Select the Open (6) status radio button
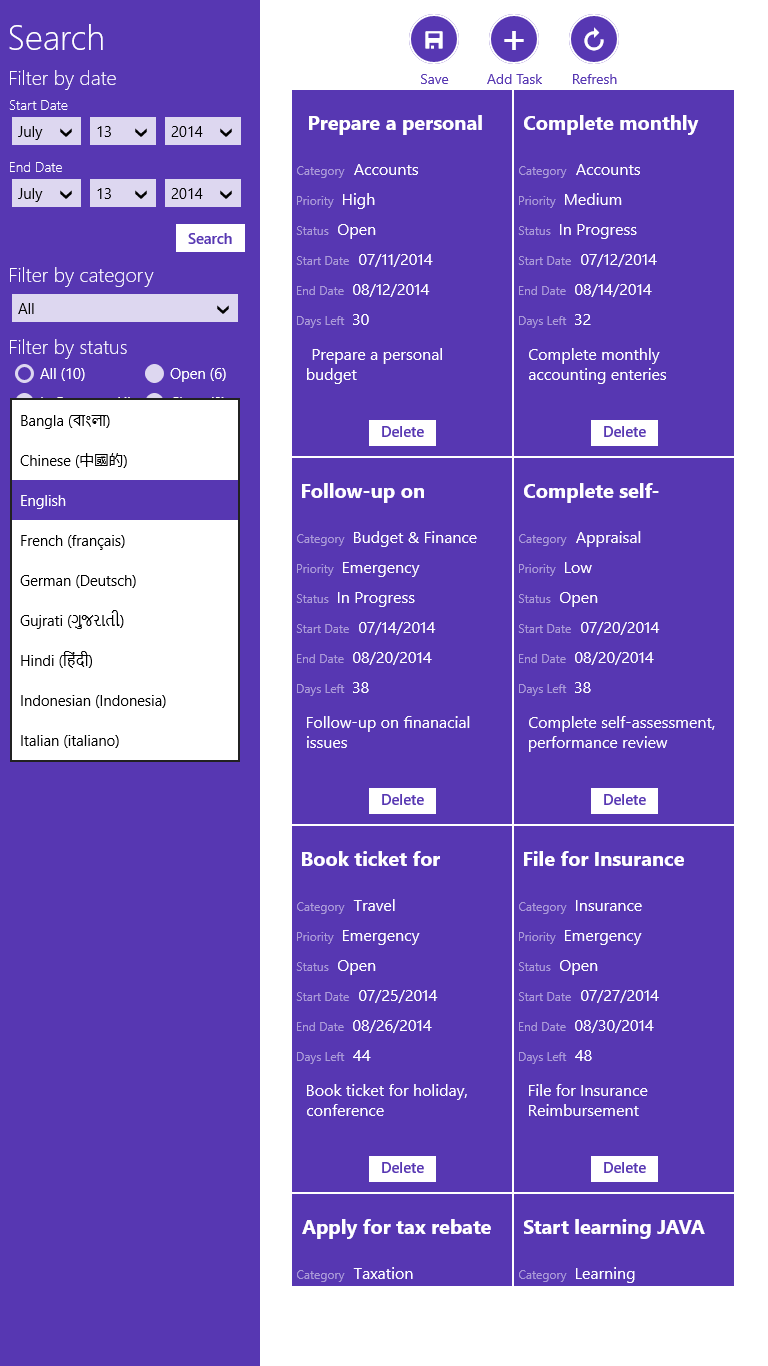This screenshot has width=768, height=1366. [x=154, y=374]
